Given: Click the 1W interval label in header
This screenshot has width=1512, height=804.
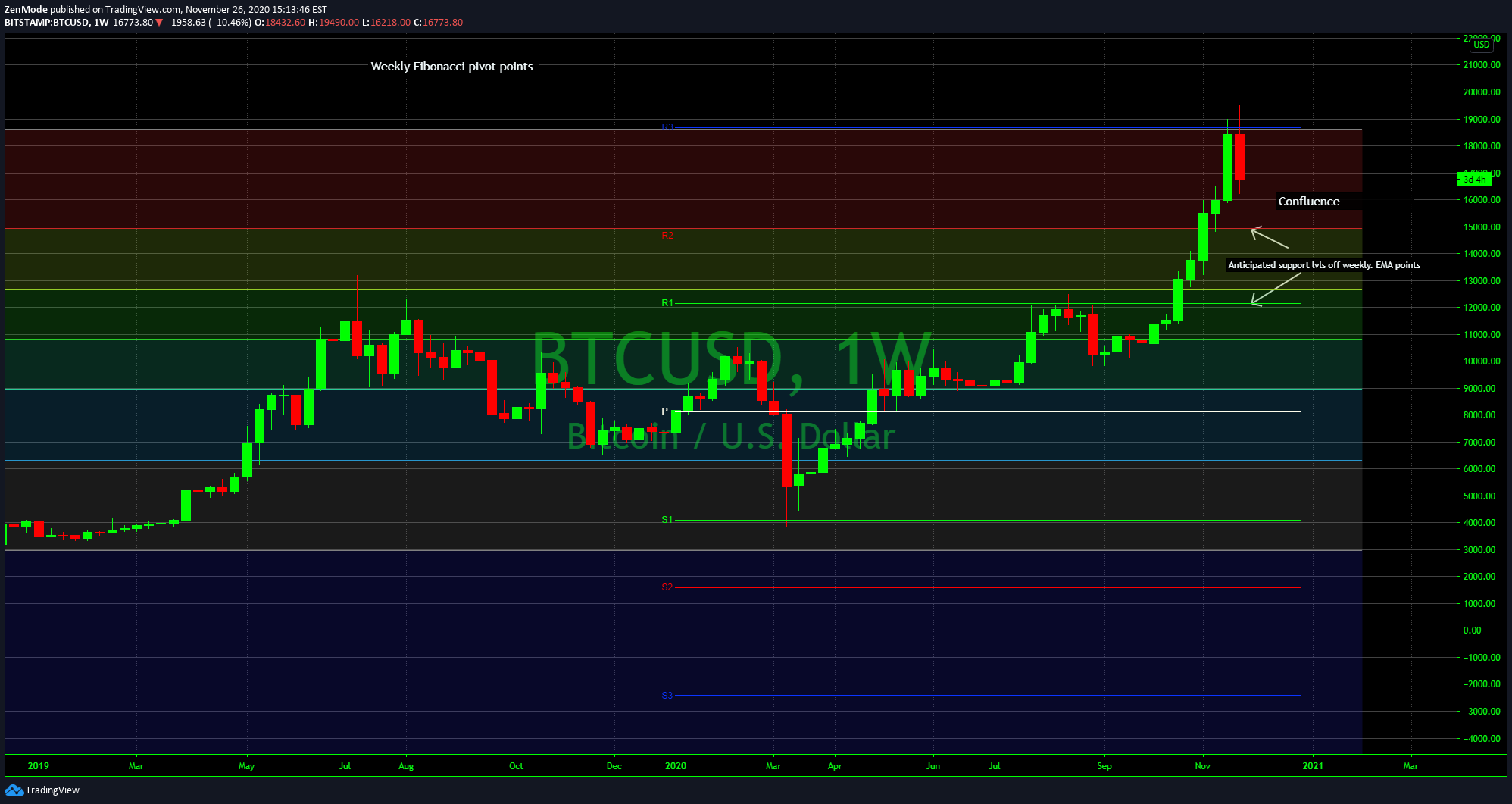Looking at the screenshot, I should pyautogui.click(x=102, y=23).
